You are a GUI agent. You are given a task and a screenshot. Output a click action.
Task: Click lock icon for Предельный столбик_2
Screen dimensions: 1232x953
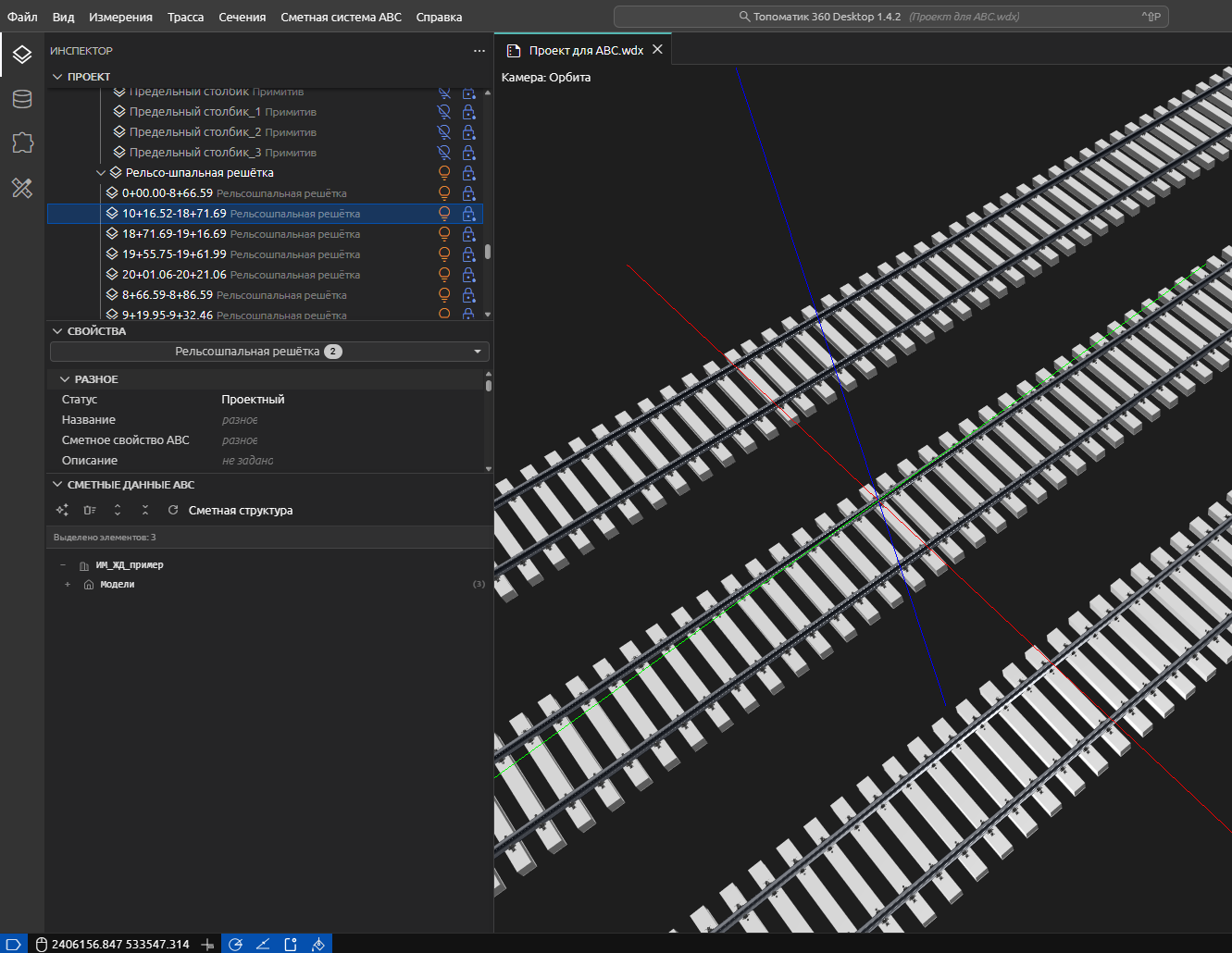[468, 132]
